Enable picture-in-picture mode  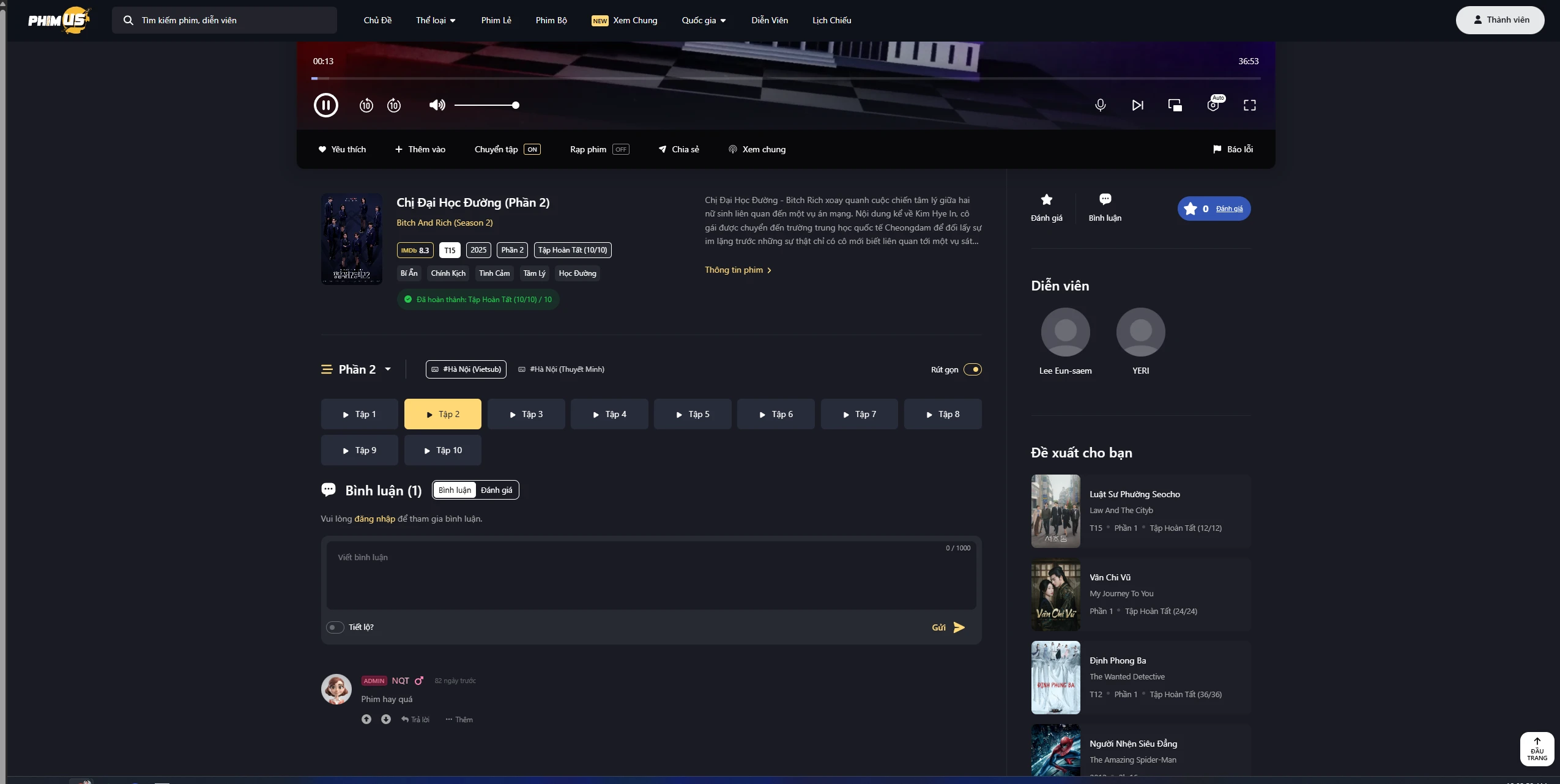point(1175,105)
